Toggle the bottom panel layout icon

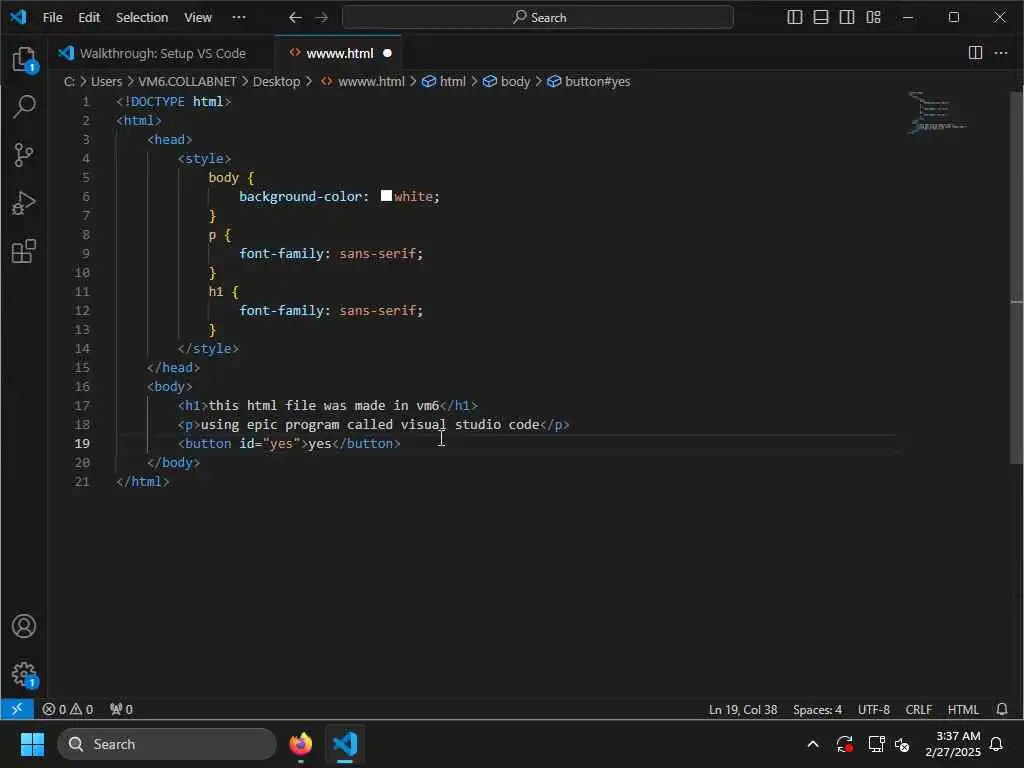tap(821, 18)
